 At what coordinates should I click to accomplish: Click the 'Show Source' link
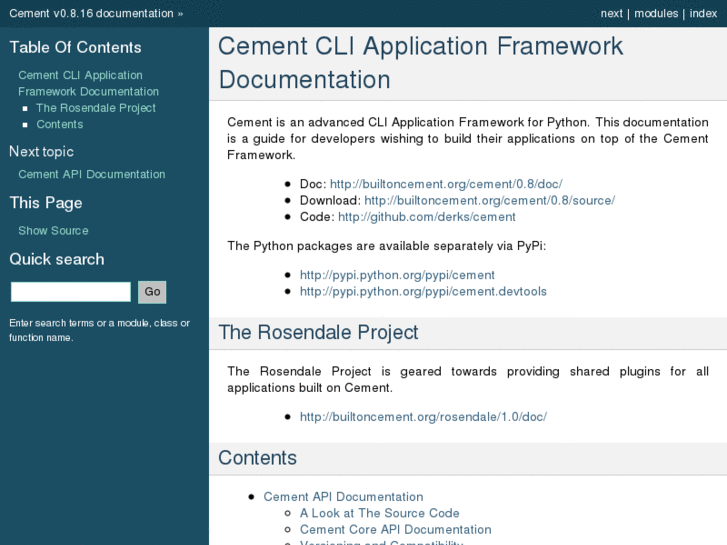tap(53, 231)
